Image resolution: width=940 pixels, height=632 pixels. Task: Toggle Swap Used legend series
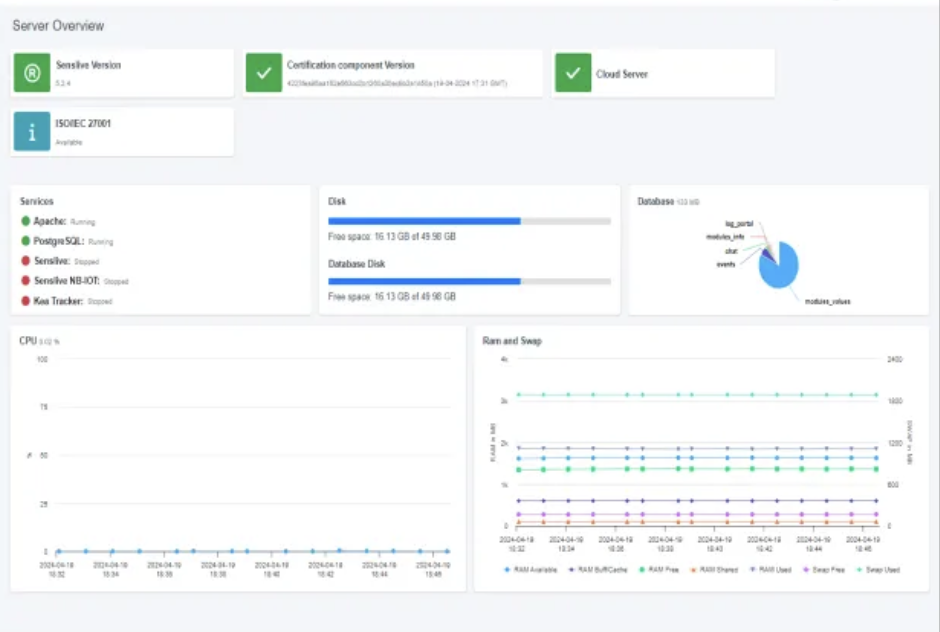click(878, 570)
